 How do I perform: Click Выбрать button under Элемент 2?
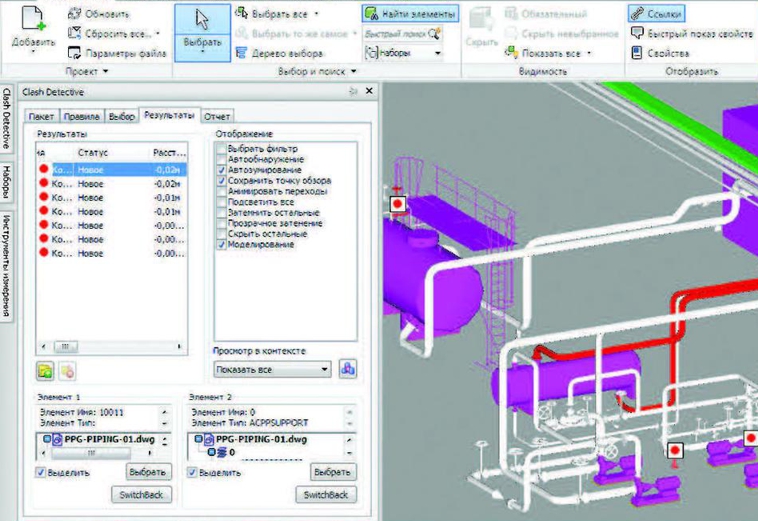331,472
